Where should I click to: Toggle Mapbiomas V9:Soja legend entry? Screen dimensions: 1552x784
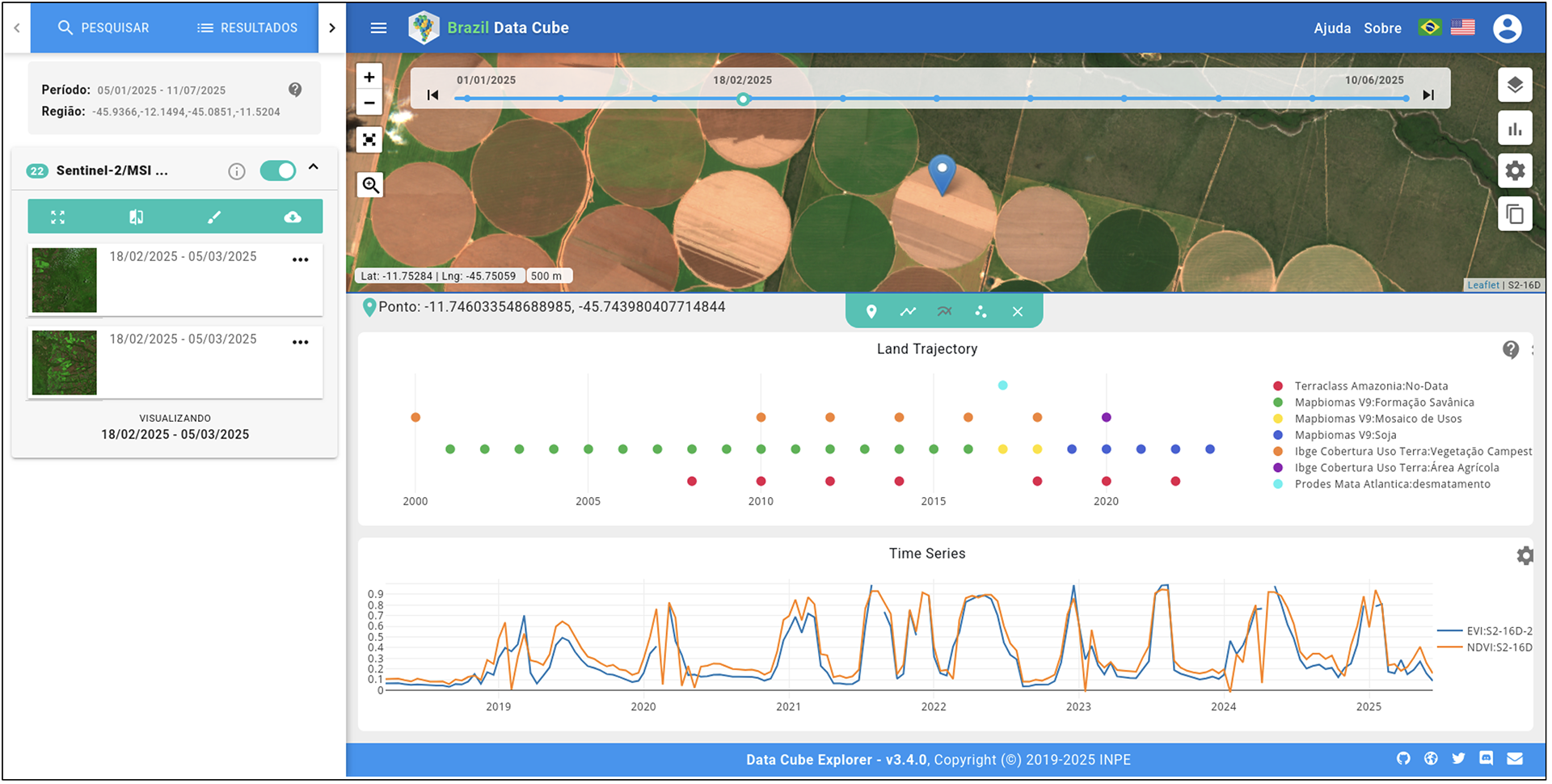click(1345, 435)
